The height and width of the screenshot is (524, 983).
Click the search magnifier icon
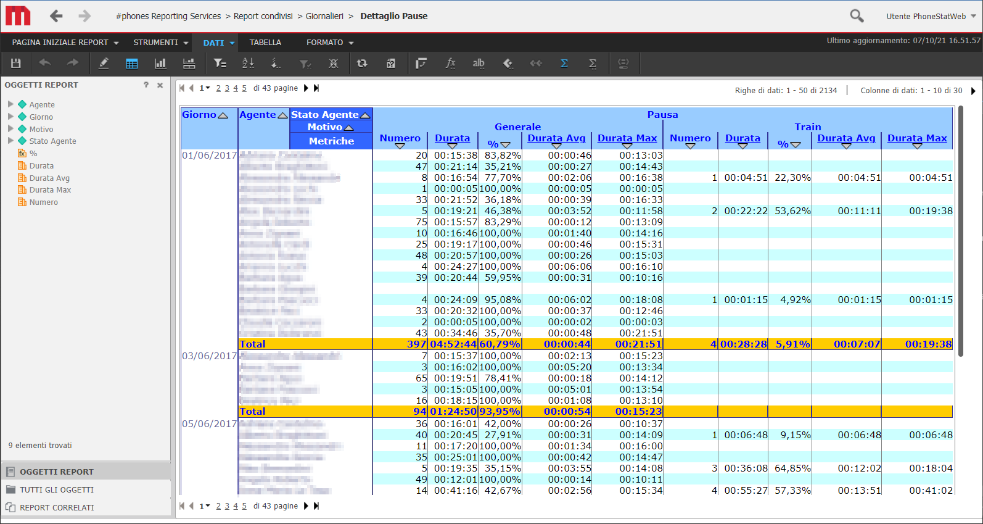(856, 16)
